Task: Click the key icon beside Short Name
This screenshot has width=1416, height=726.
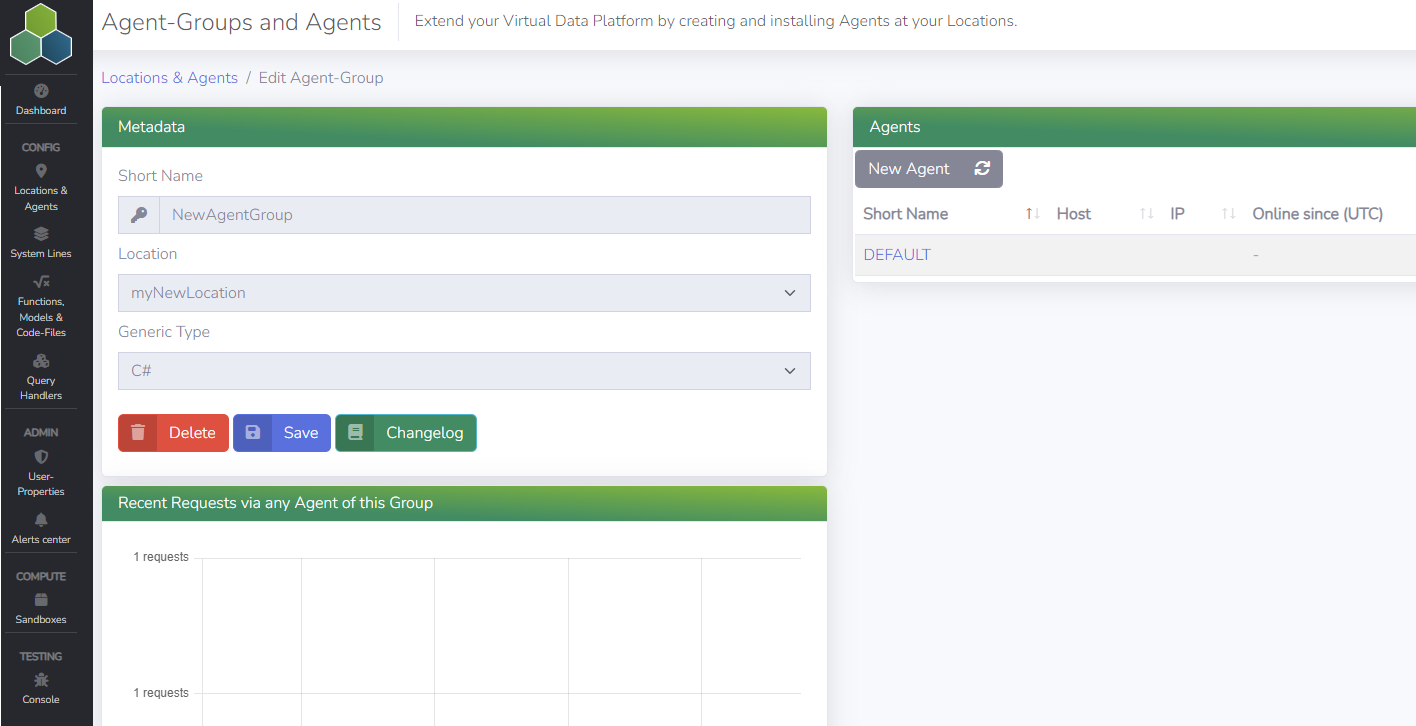Action: [x=138, y=214]
